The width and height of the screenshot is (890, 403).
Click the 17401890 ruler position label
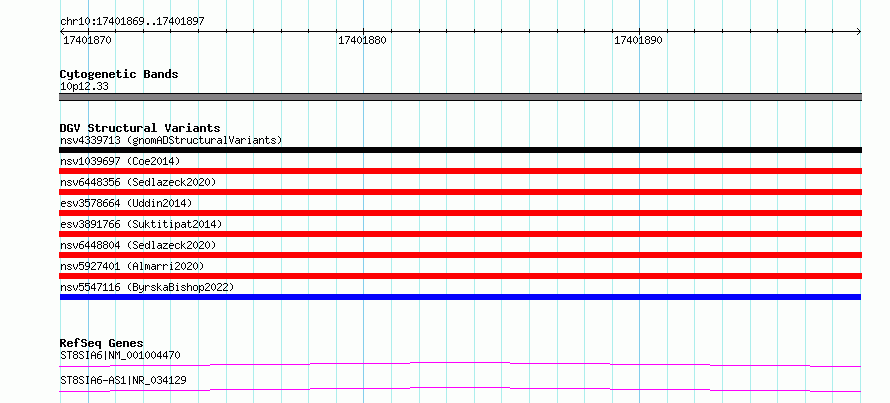[x=638, y=40]
